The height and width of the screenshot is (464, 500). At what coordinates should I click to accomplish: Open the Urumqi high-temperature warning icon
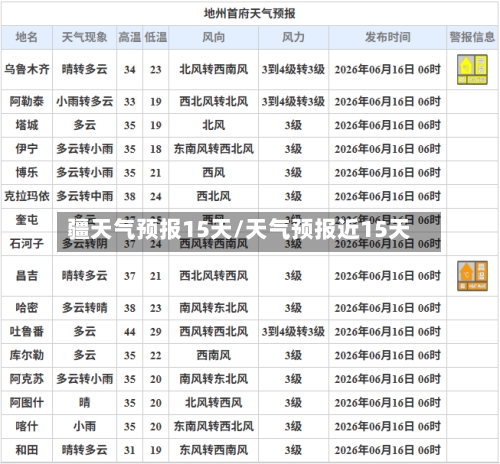tap(472, 69)
